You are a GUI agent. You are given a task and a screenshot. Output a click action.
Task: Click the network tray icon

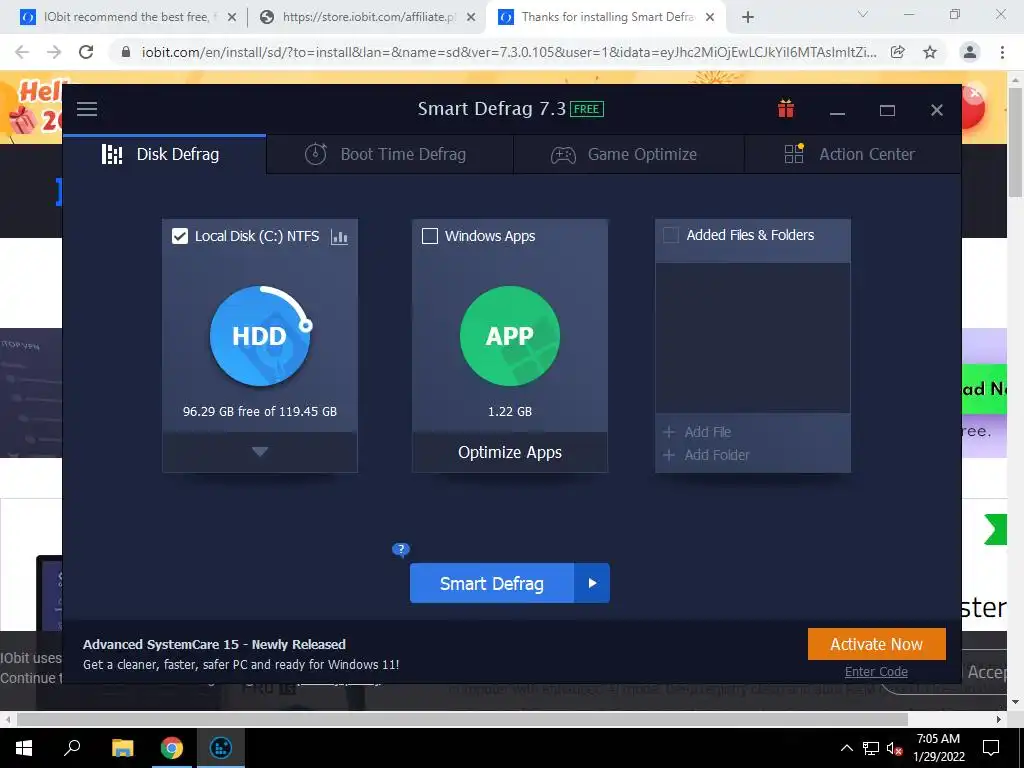coord(871,748)
